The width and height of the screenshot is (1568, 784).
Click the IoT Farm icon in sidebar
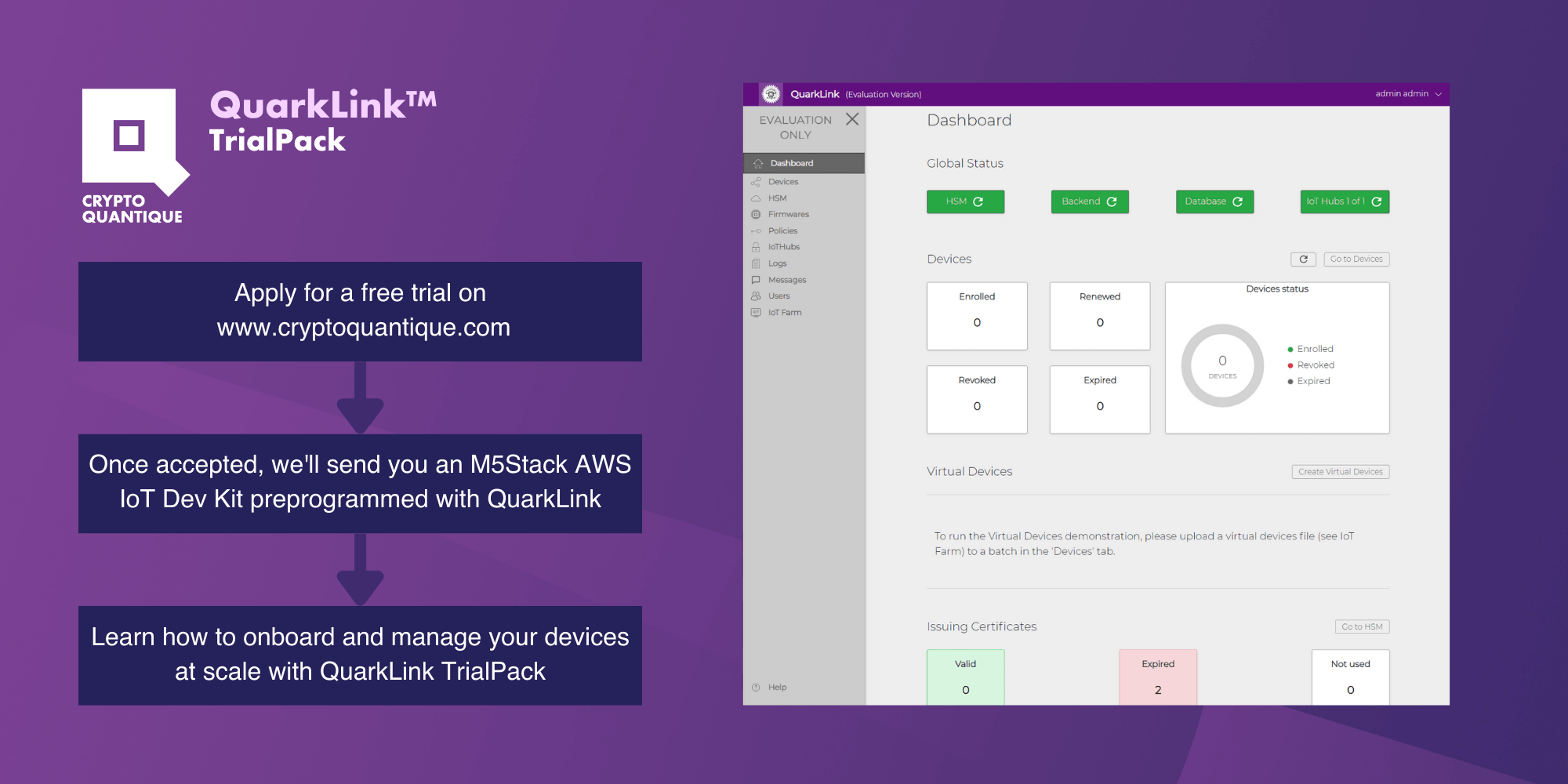756,313
